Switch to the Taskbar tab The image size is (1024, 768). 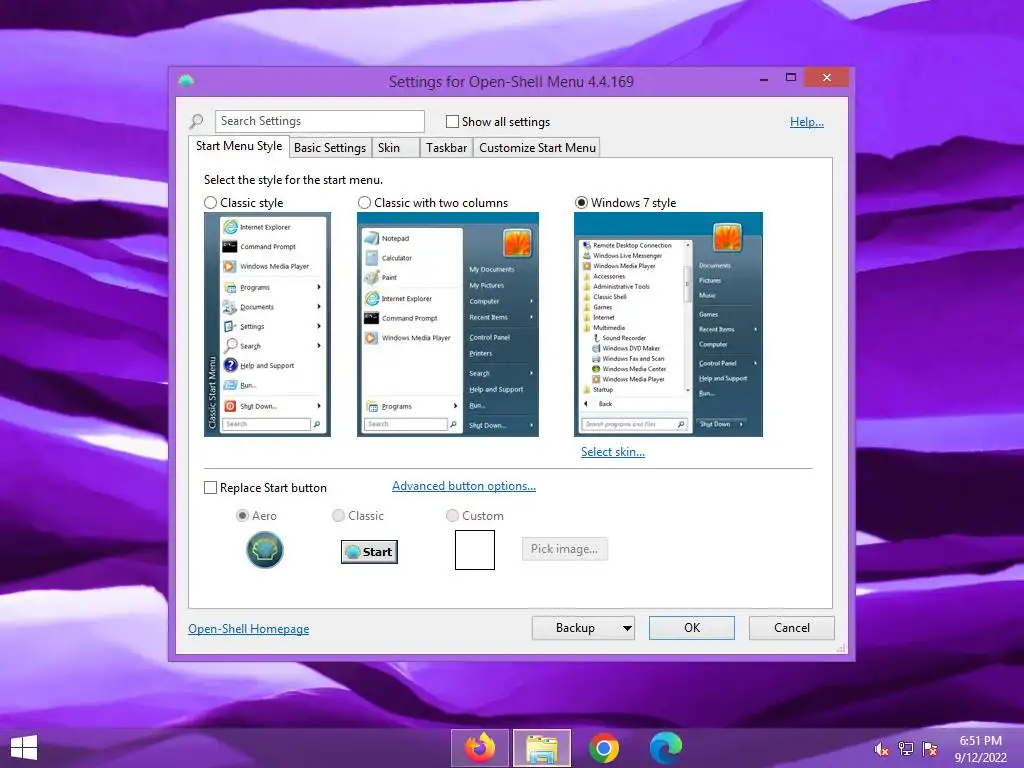446,148
